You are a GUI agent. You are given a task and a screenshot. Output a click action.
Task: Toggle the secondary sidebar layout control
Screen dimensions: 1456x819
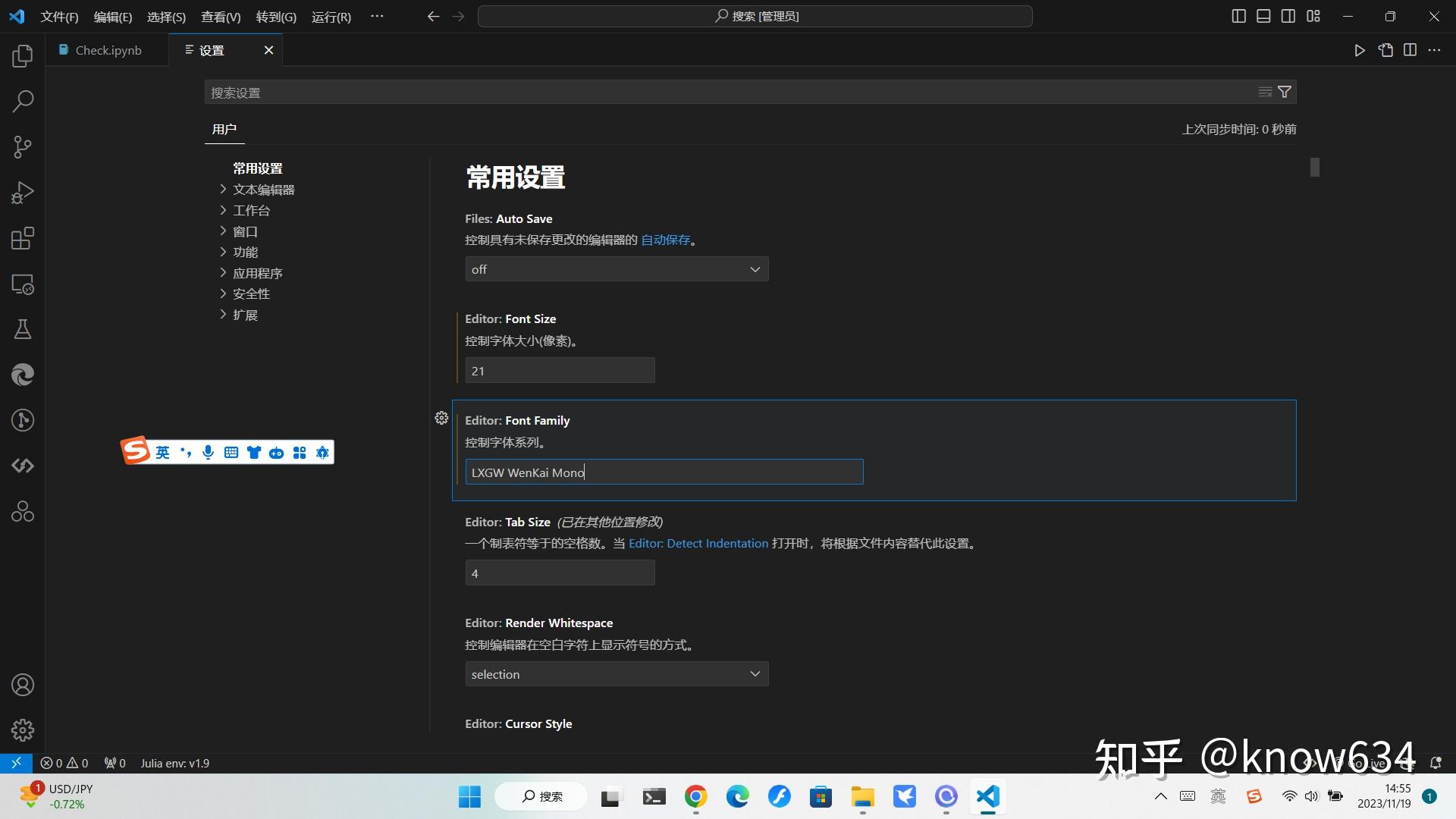click(x=1288, y=15)
